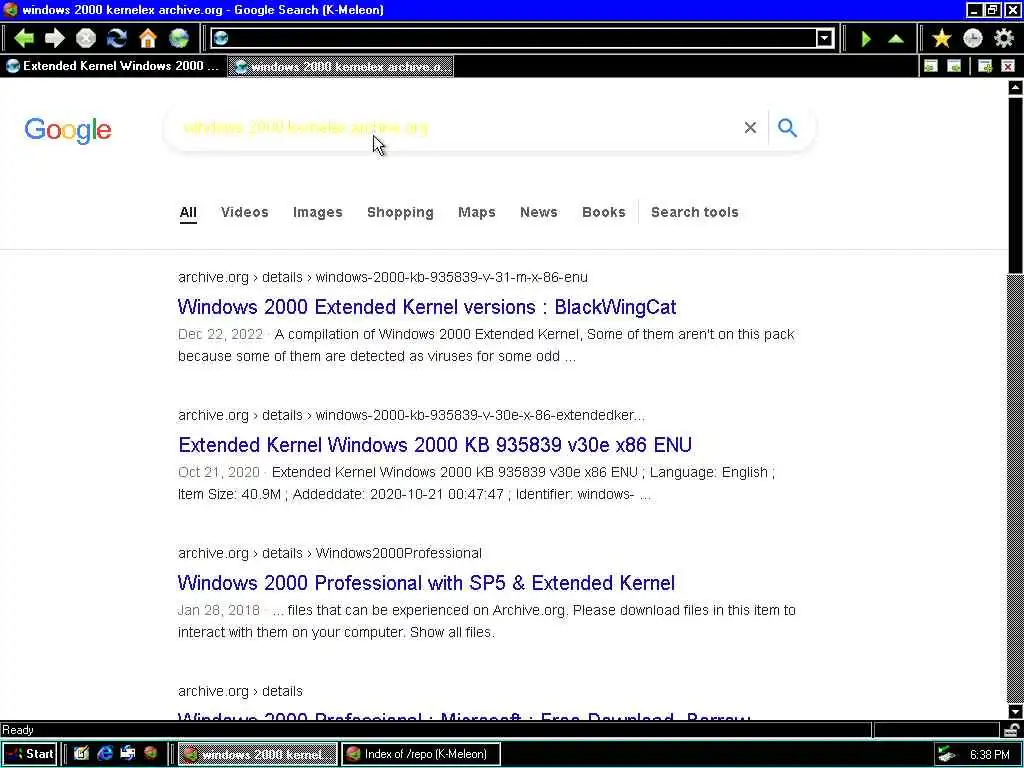Screen dimensions: 1024x768
Task: Switch to the Extended Kernel Windows 2000 tab
Action: click(x=113, y=66)
